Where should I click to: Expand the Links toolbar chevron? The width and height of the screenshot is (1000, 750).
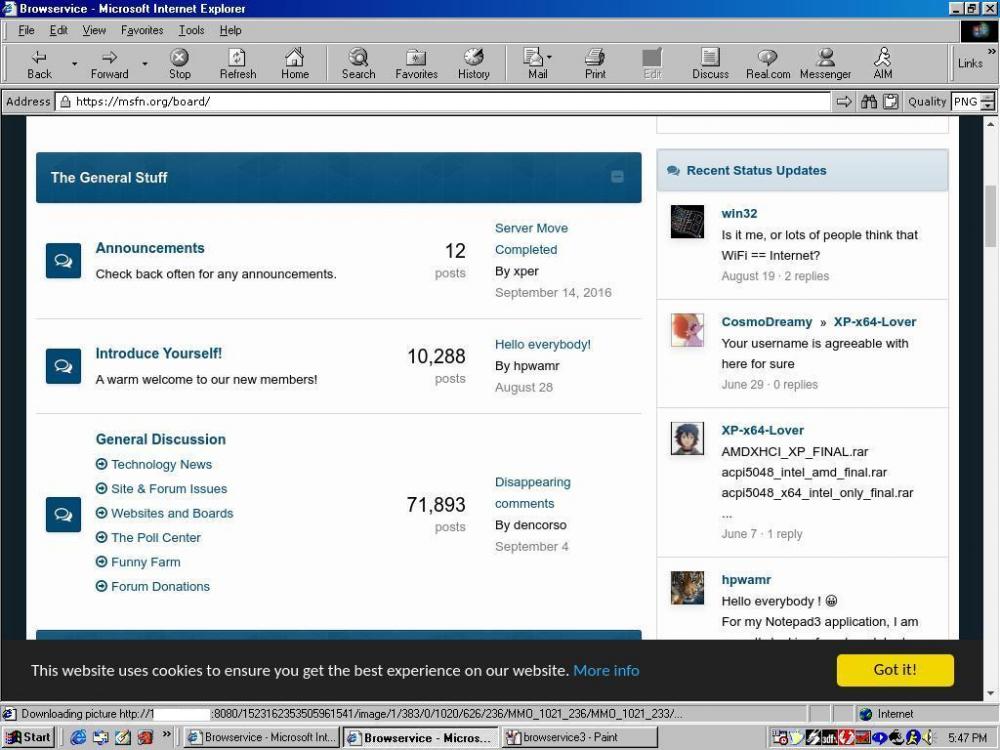(x=991, y=51)
